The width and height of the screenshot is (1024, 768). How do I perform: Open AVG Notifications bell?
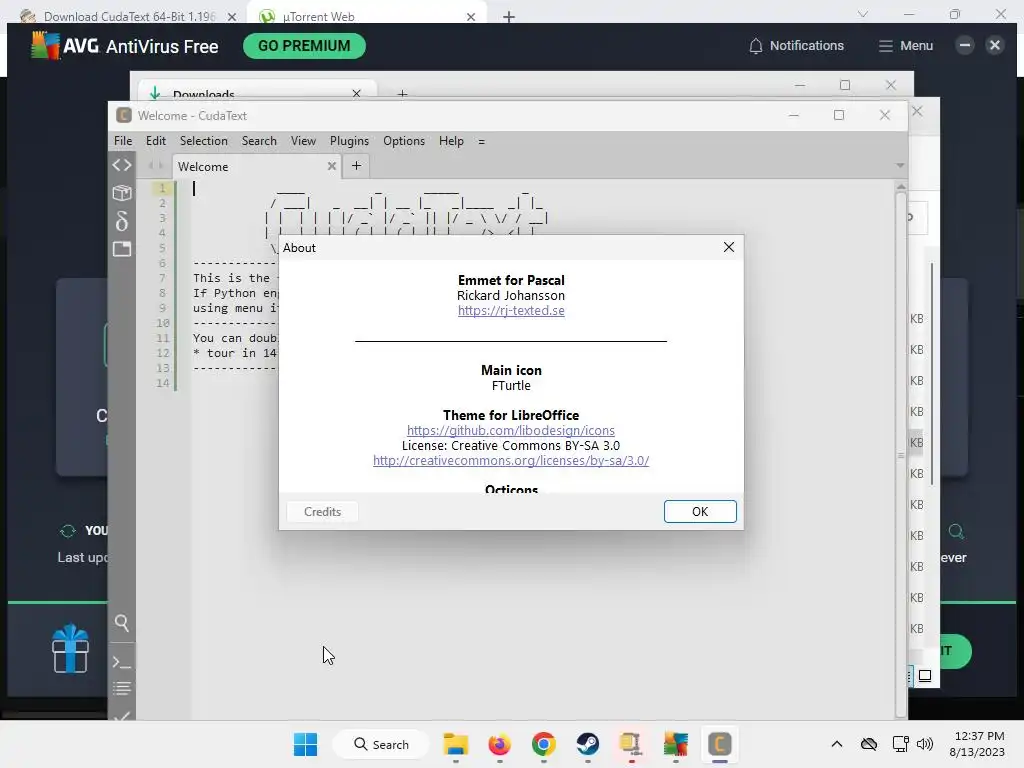click(x=796, y=46)
